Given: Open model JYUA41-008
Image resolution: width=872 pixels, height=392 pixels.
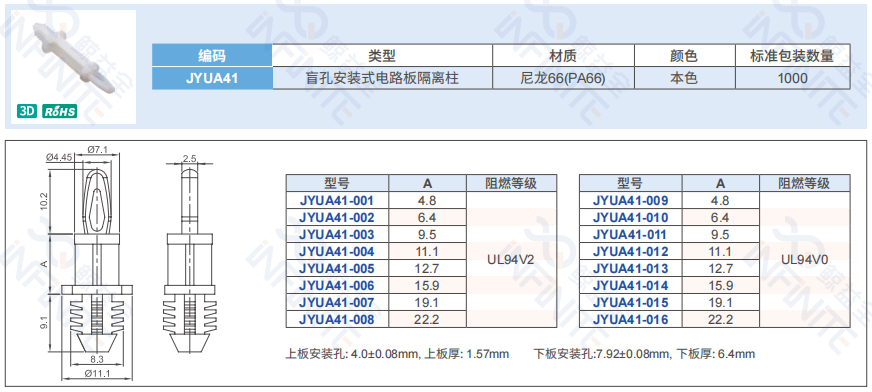Looking at the screenshot, I should [x=337, y=320].
